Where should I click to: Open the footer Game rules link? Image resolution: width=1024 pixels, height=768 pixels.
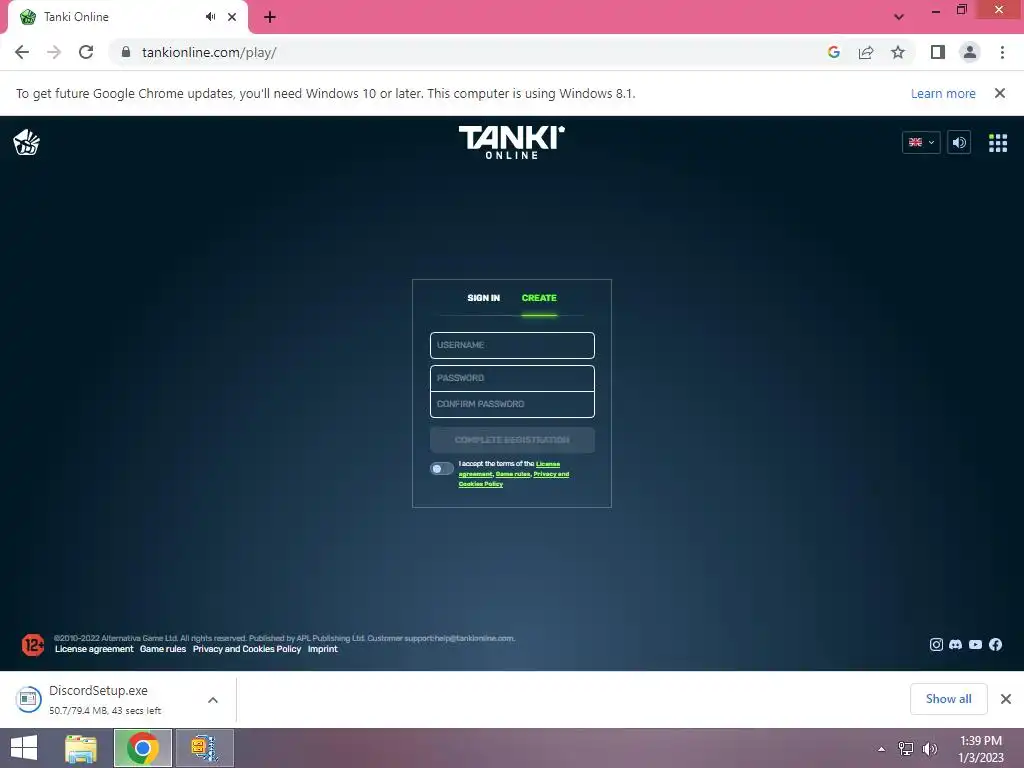163,649
